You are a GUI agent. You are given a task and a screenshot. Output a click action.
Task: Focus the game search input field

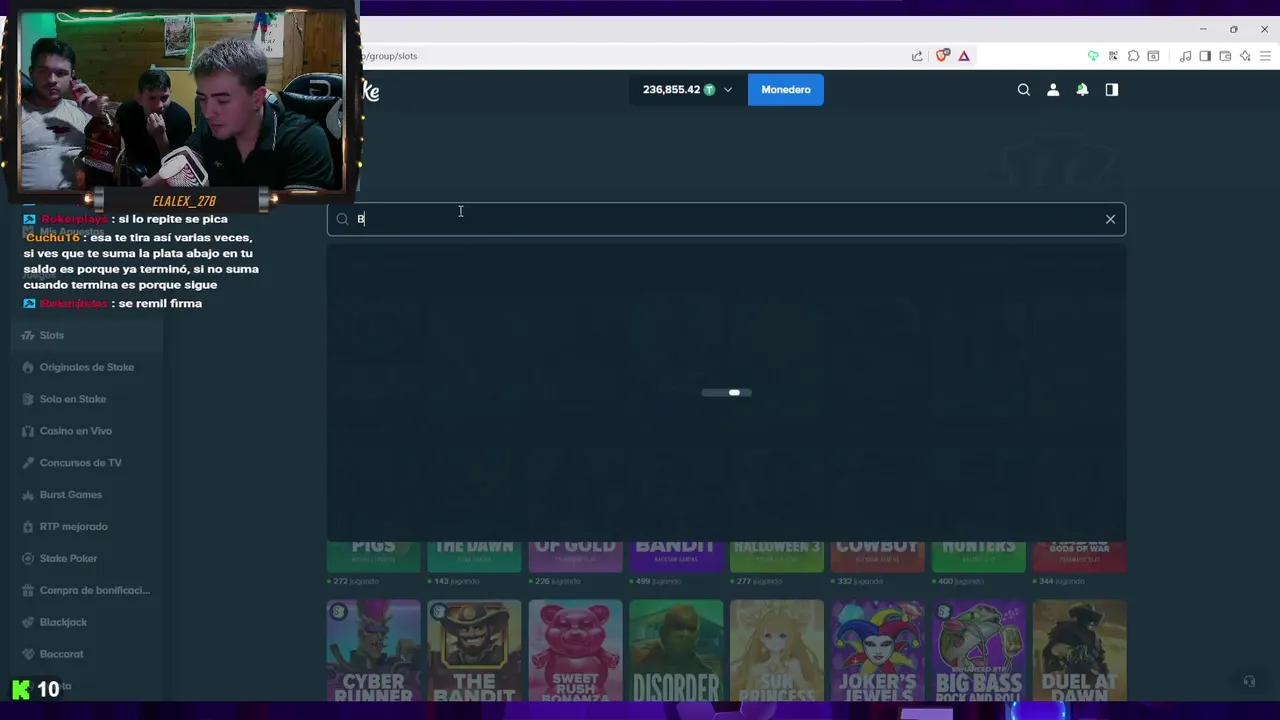click(726, 219)
